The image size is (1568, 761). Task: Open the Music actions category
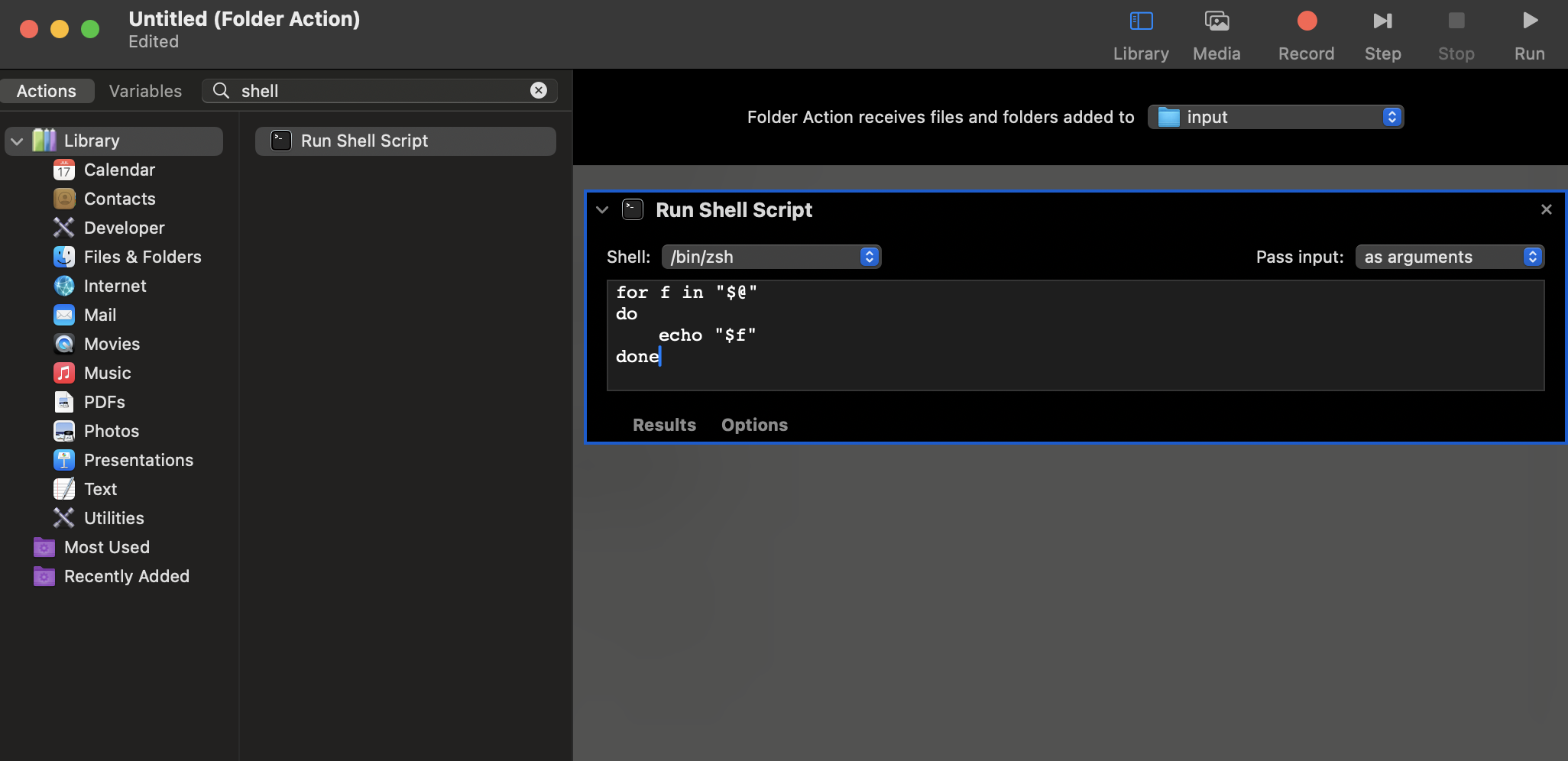[107, 373]
